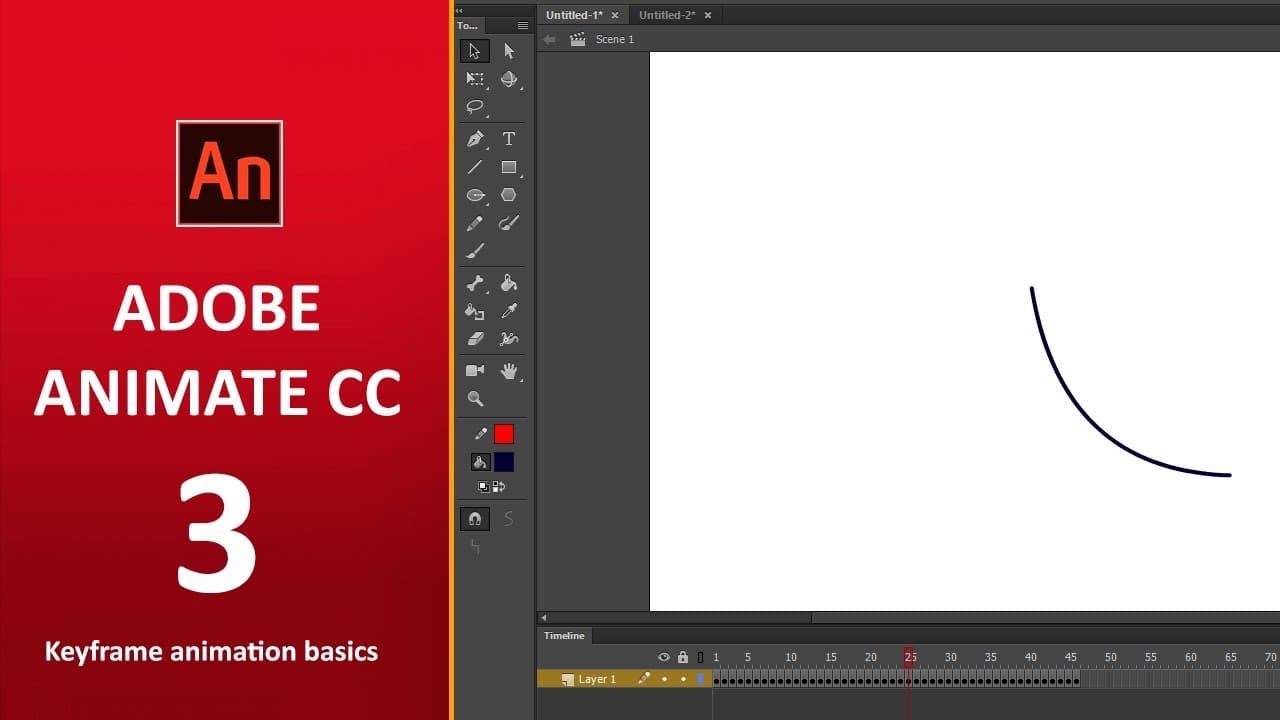Select the Bone tool
Image resolution: width=1280 pixels, height=720 pixels.
point(475,284)
